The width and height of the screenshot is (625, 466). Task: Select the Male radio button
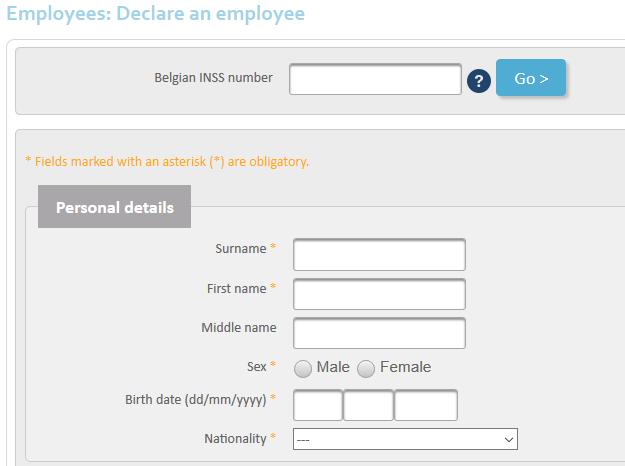coord(303,368)
